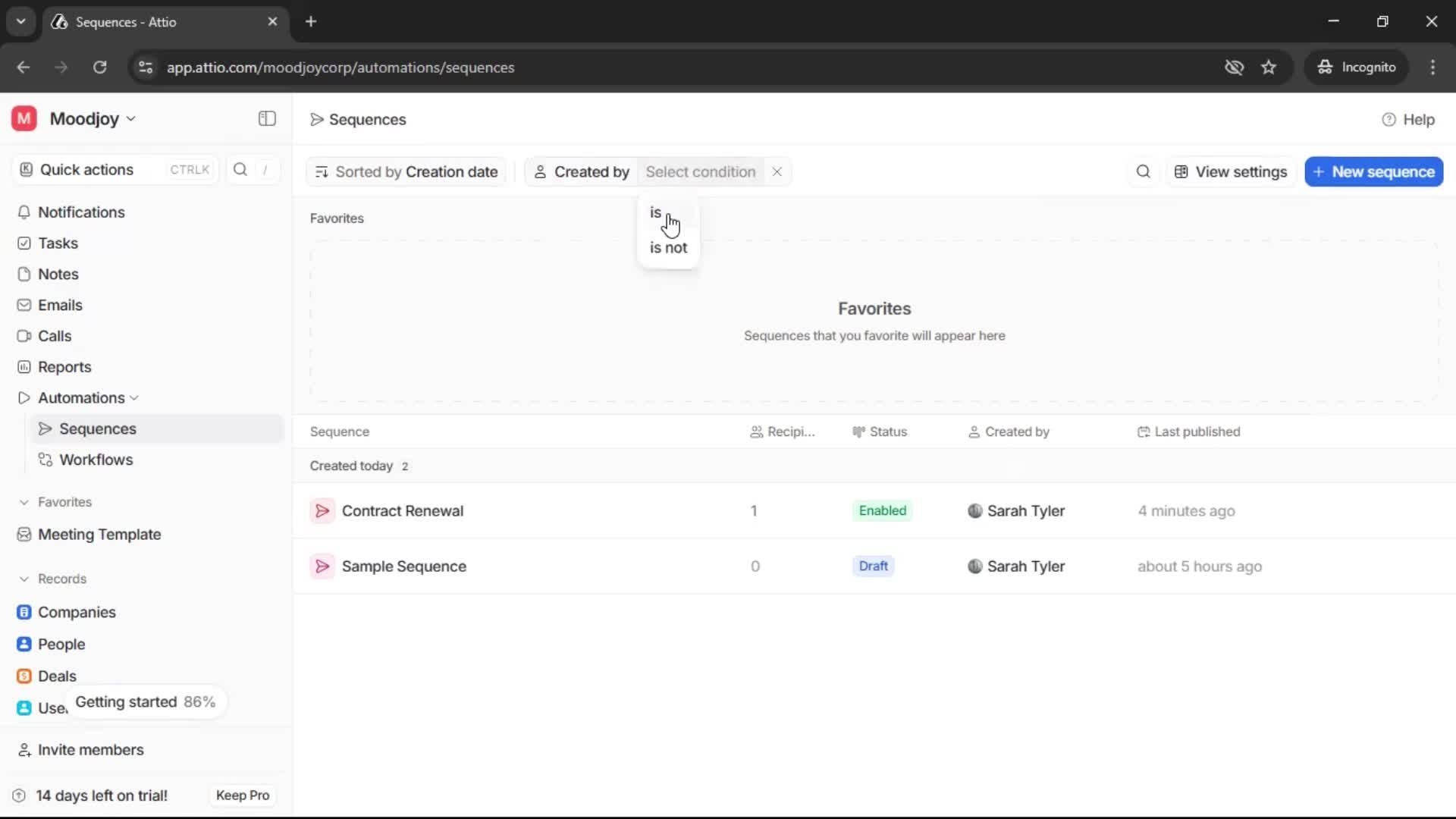1456x819 pixels.
Task: Click the Sample Sequence row name
Action: click(403, 566)
